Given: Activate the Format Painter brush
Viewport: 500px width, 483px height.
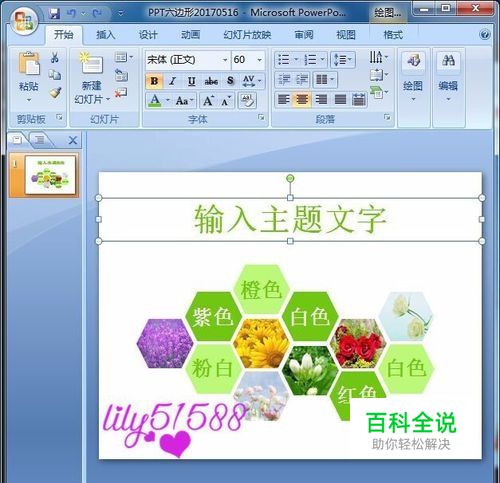Looking at the screenshot, I should tap(55, 92).
